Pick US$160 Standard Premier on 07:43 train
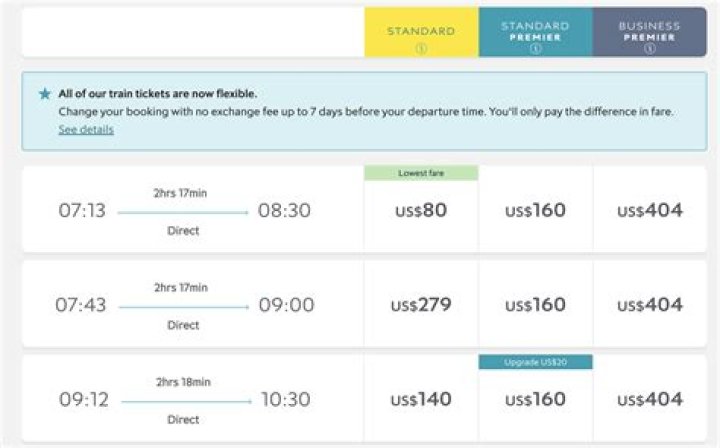720x448 pixels. [535, 305]
